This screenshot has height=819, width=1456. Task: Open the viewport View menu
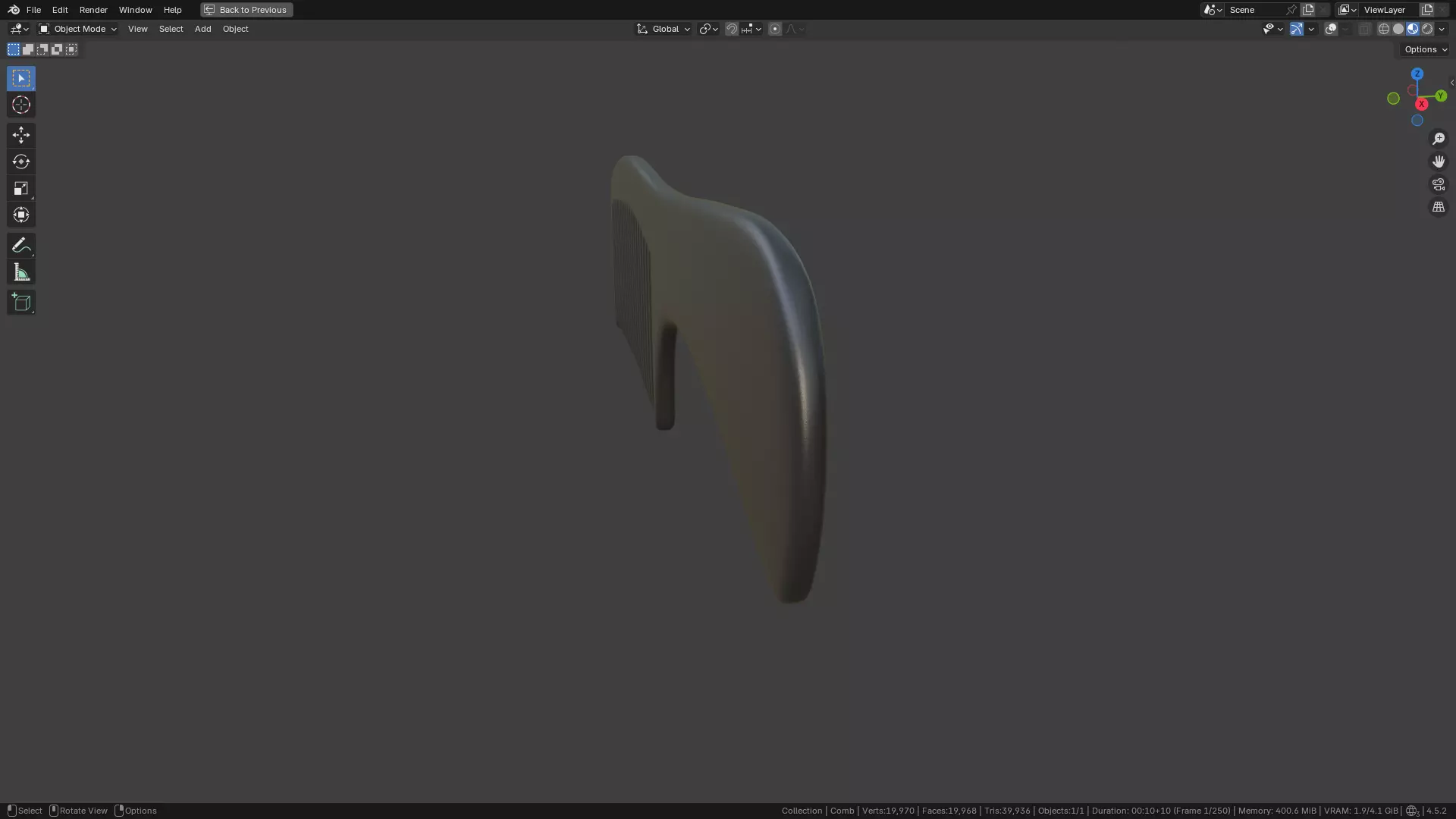(x=137, y=29)
